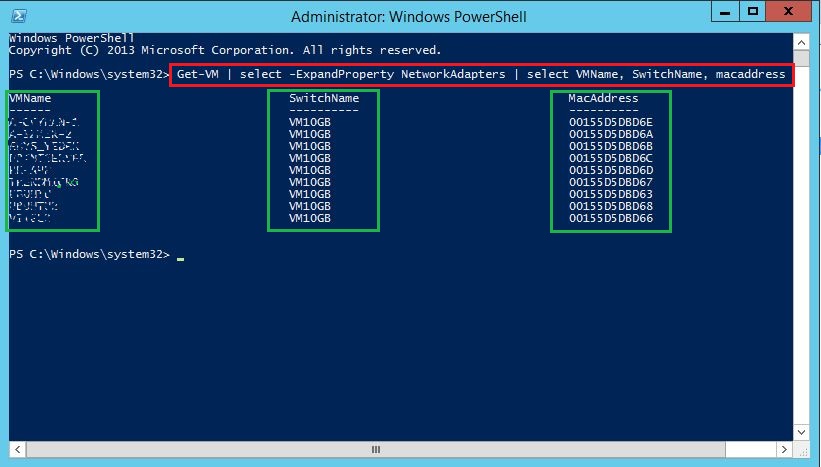Screen dimensions: 821x467
Task: Click MAC address 00155D5DBD63
Action: click(x=611, y=194)
